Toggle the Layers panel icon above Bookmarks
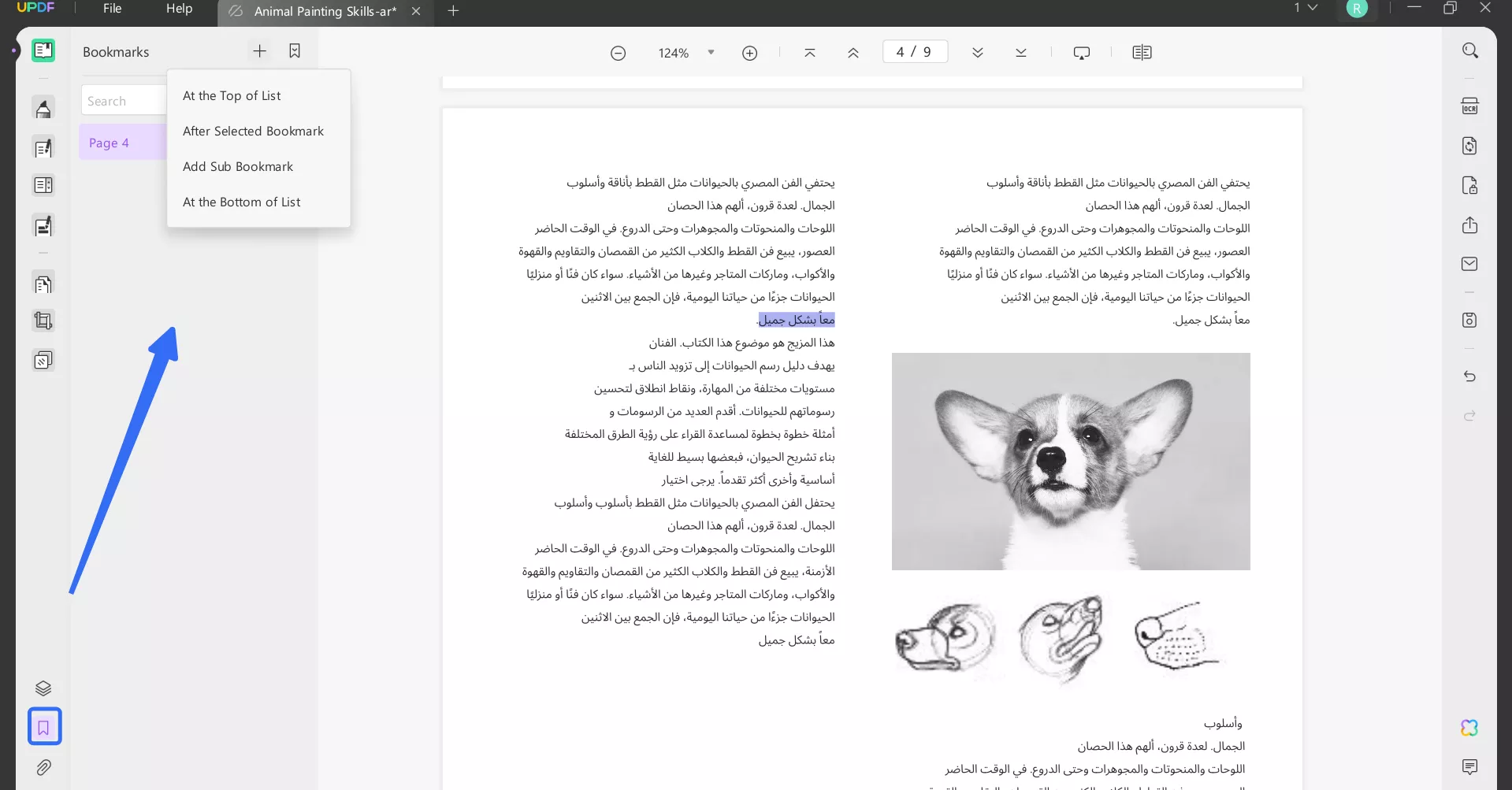 (43, 688)
